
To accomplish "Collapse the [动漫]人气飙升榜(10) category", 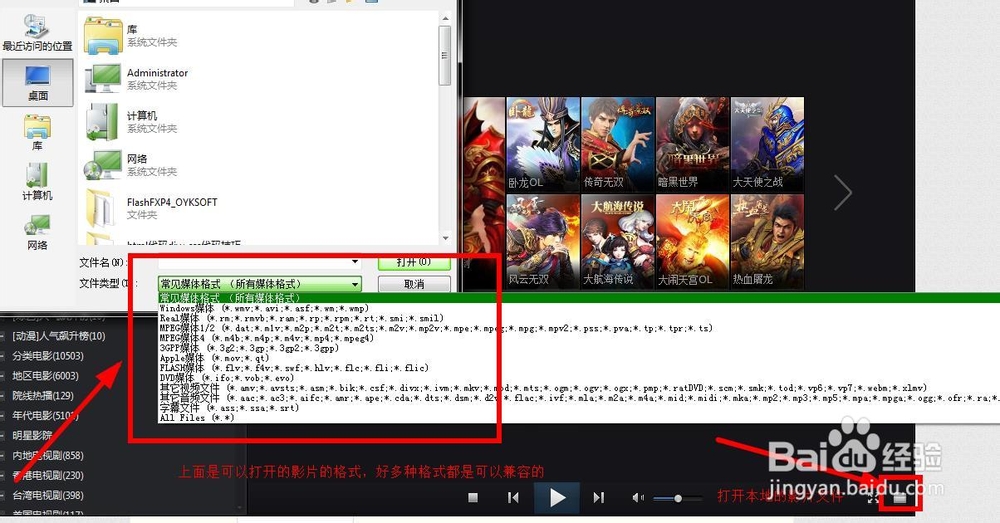I will (x=3, y=336).
